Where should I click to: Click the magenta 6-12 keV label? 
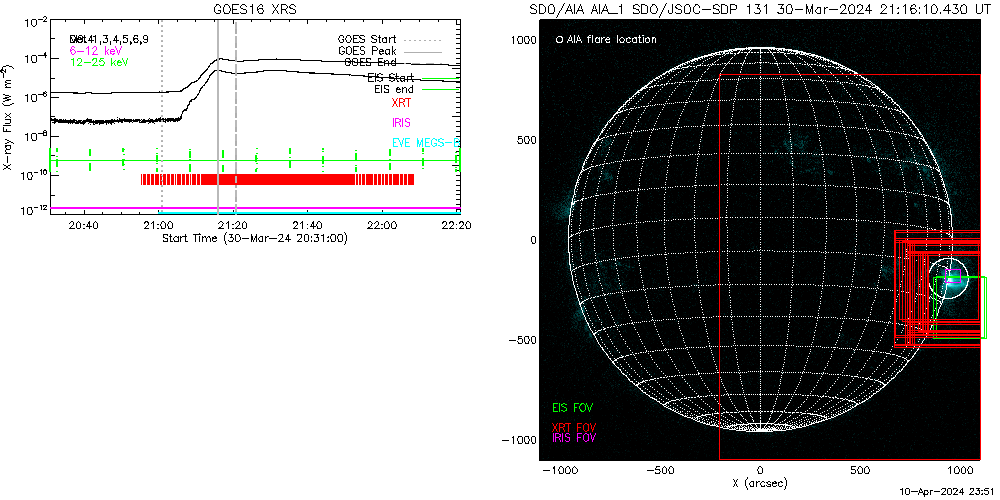96,50
